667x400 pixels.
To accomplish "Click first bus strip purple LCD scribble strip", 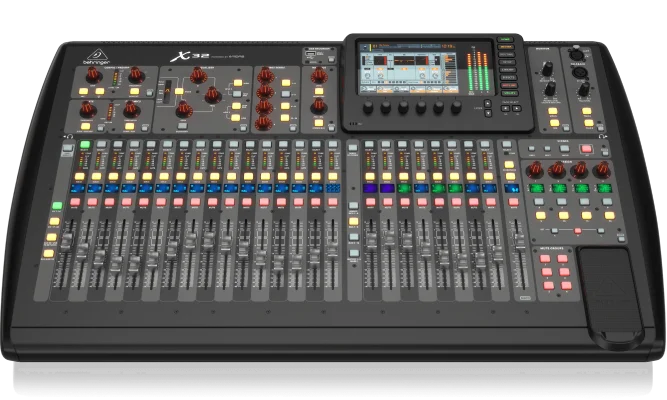I will point(370,189).
